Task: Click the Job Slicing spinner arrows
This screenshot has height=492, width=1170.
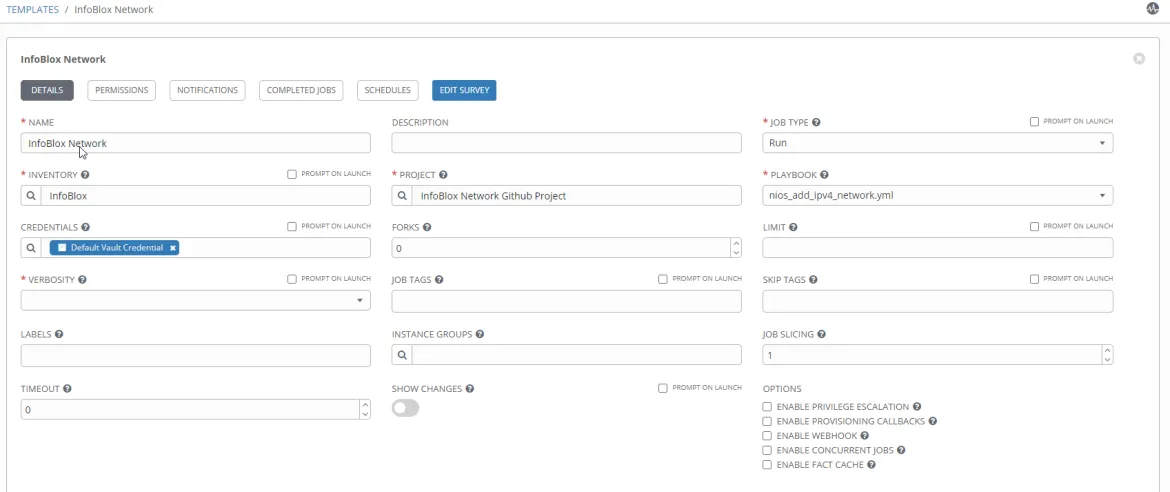Action: (1107, 355)
